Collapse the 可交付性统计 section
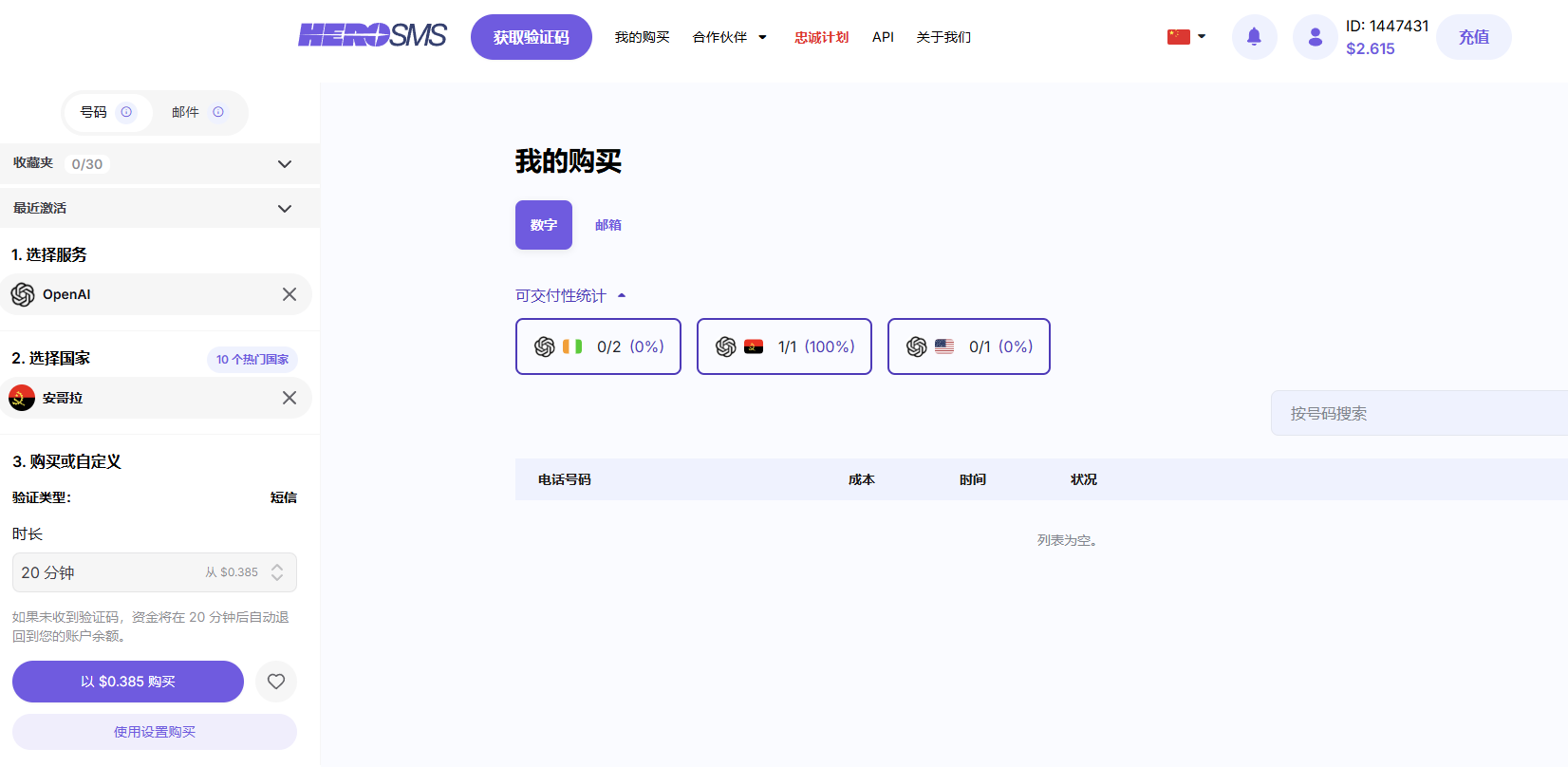The height and width of the screenshot is (767, 1568). click(570, 295)
